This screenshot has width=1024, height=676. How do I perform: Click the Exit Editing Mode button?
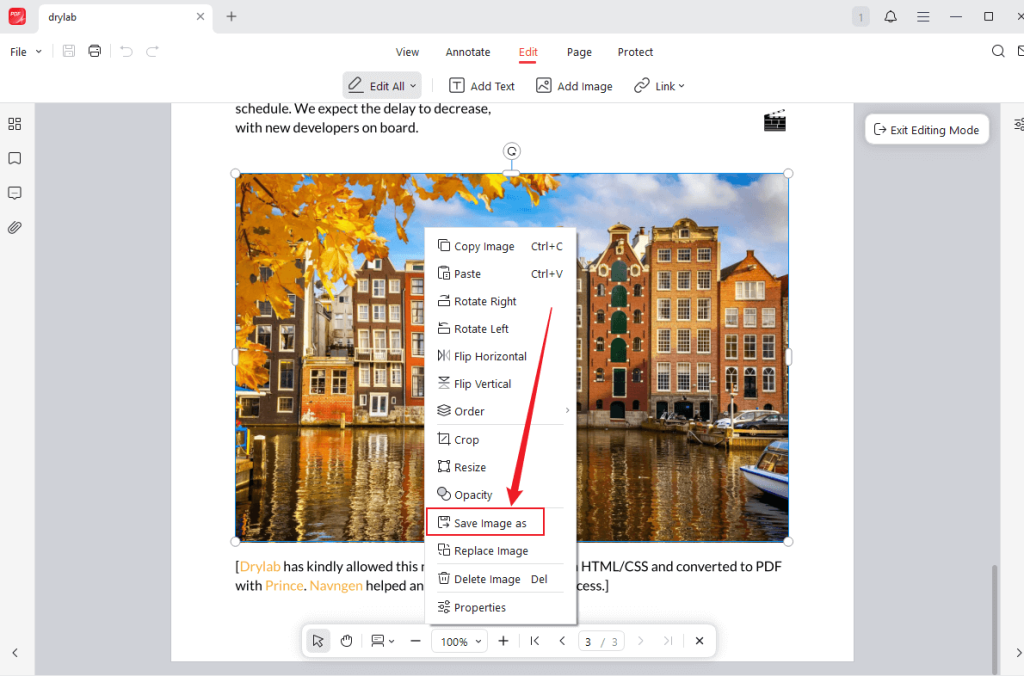(926, 129)
